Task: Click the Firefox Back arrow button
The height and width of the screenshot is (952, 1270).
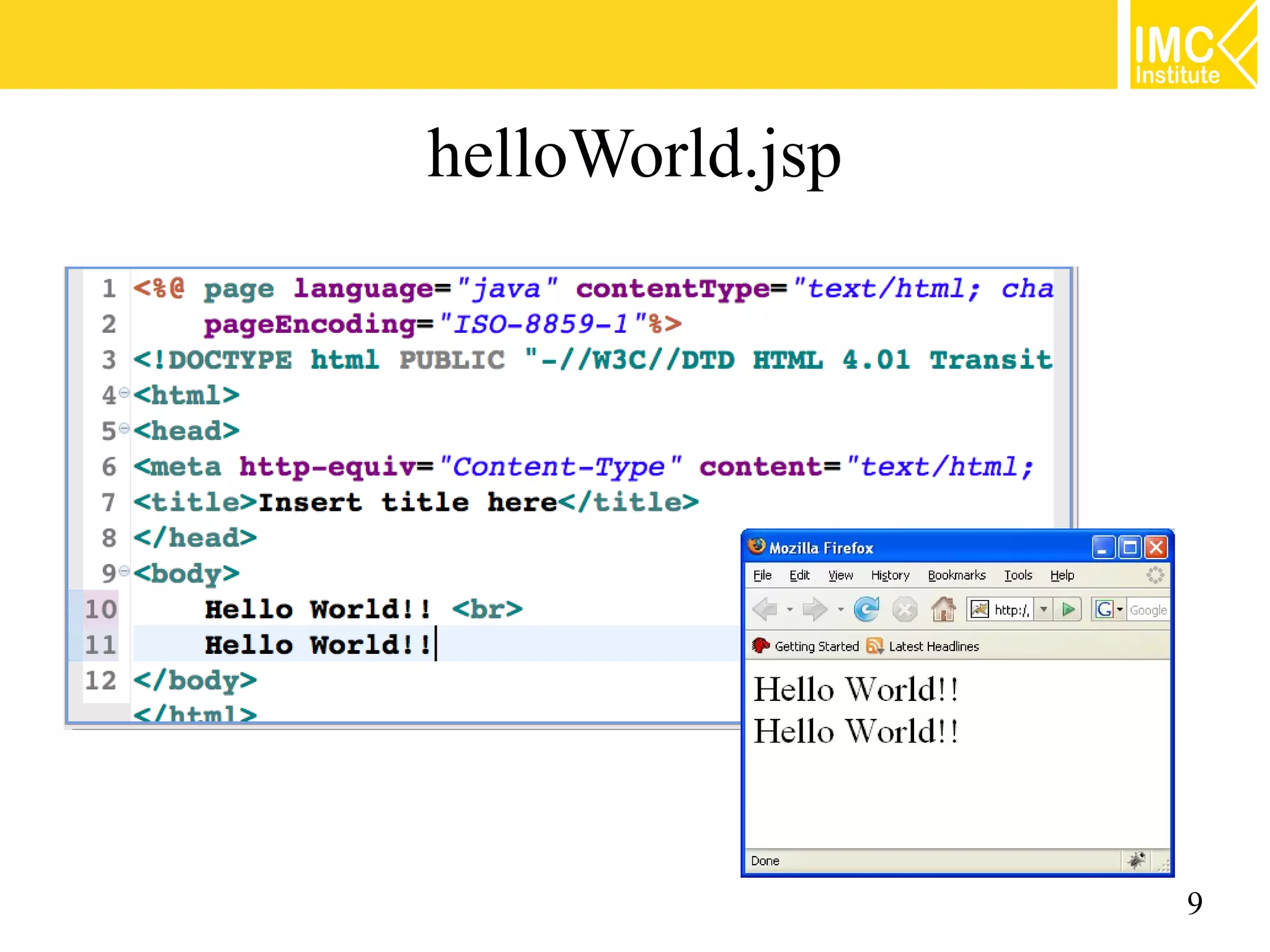Action: 766,609
